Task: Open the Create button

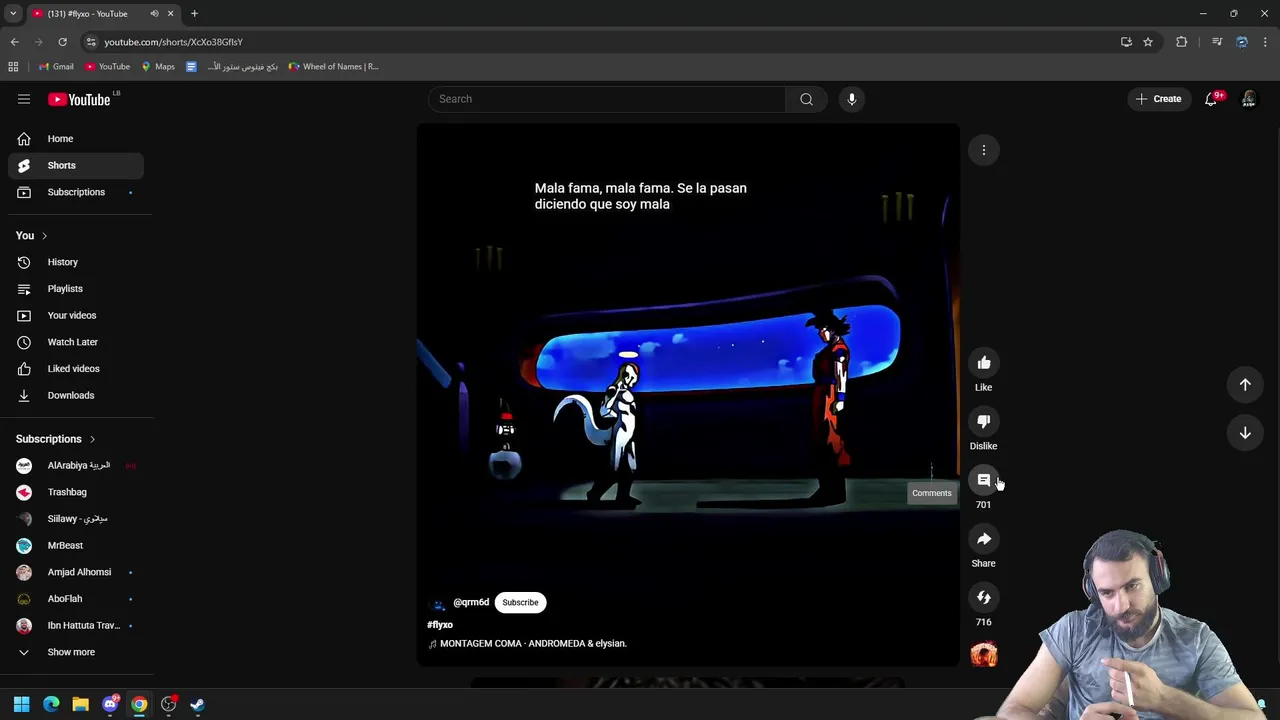Action: click(x=1159, y=99)
